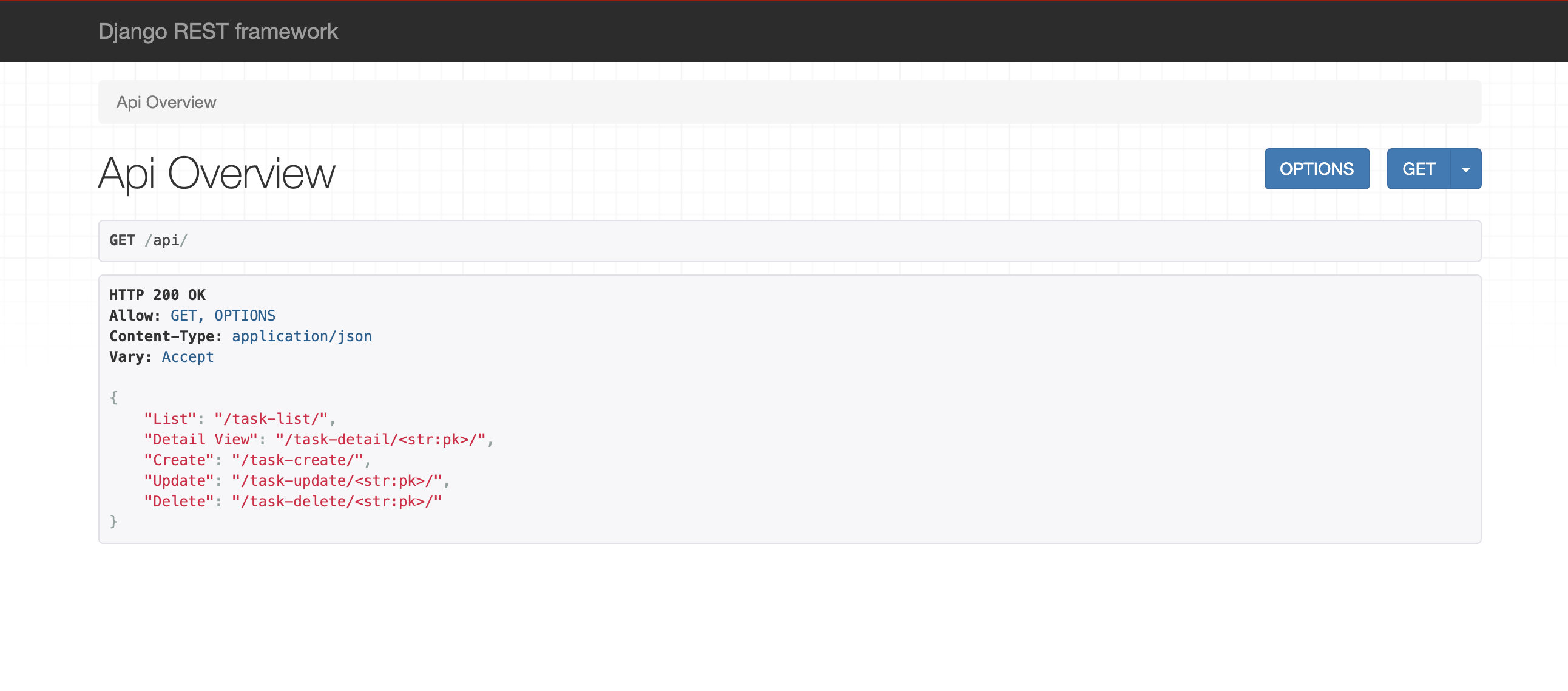The image size is (1568, 691).
Task: Send request with the GET button
Action: [1418, 169]
